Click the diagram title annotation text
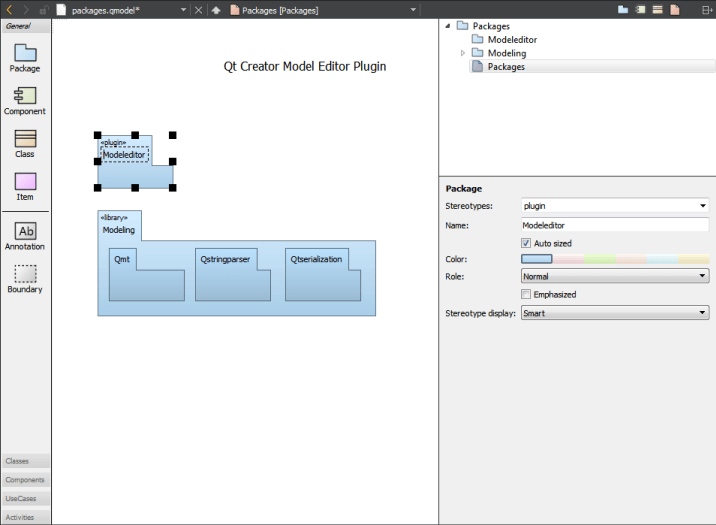 tap(305, 67)
